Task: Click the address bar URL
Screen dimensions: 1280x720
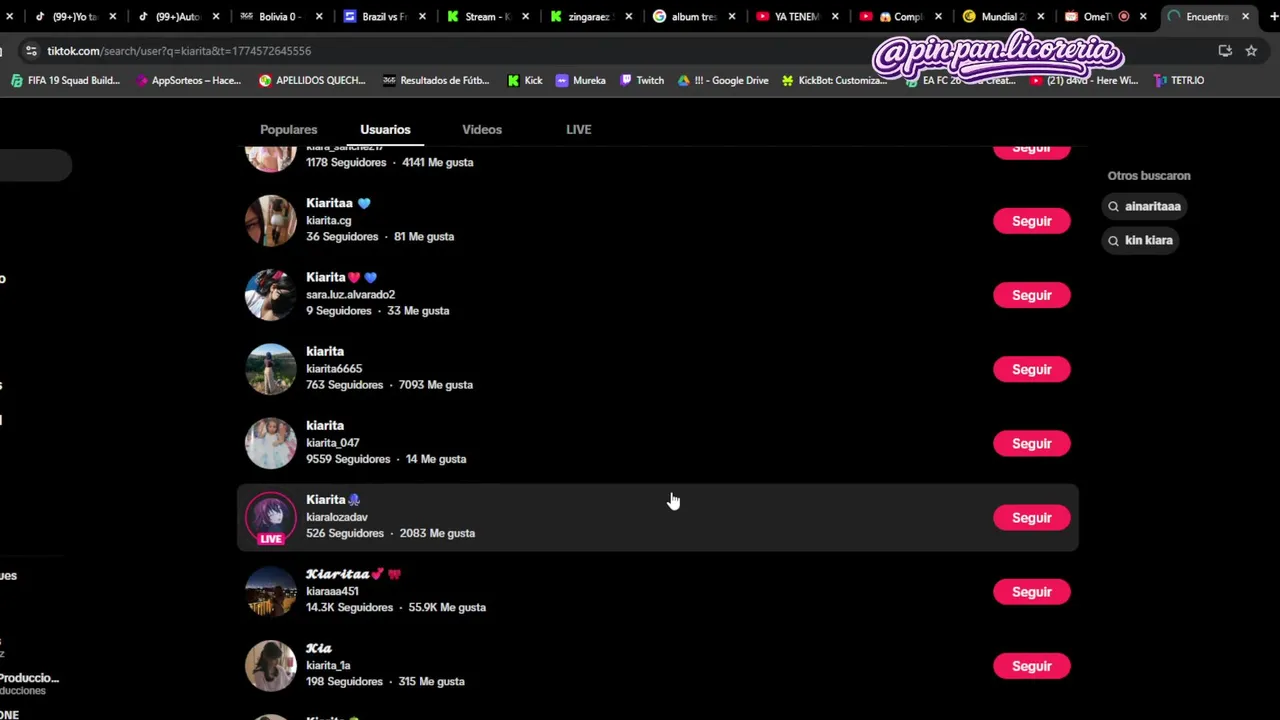Action: 179,51
